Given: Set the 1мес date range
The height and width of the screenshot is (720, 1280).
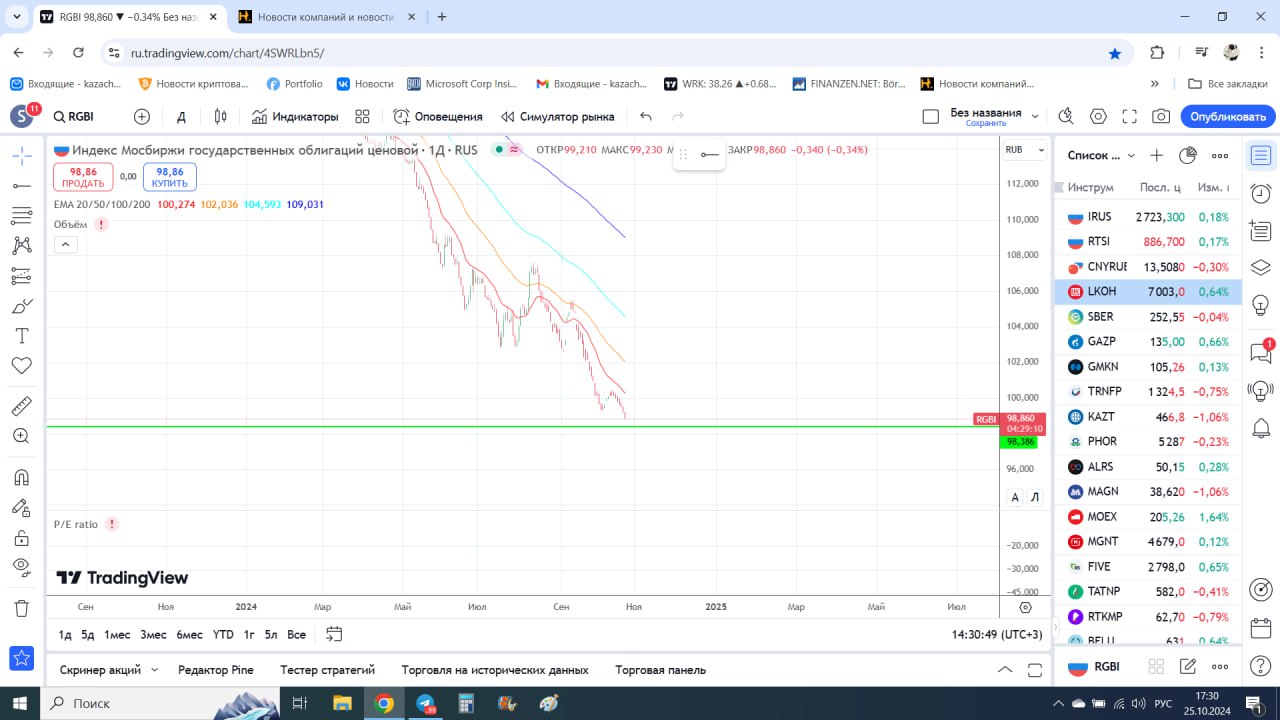Looking at the screenshot, I should tap(117, 634).
